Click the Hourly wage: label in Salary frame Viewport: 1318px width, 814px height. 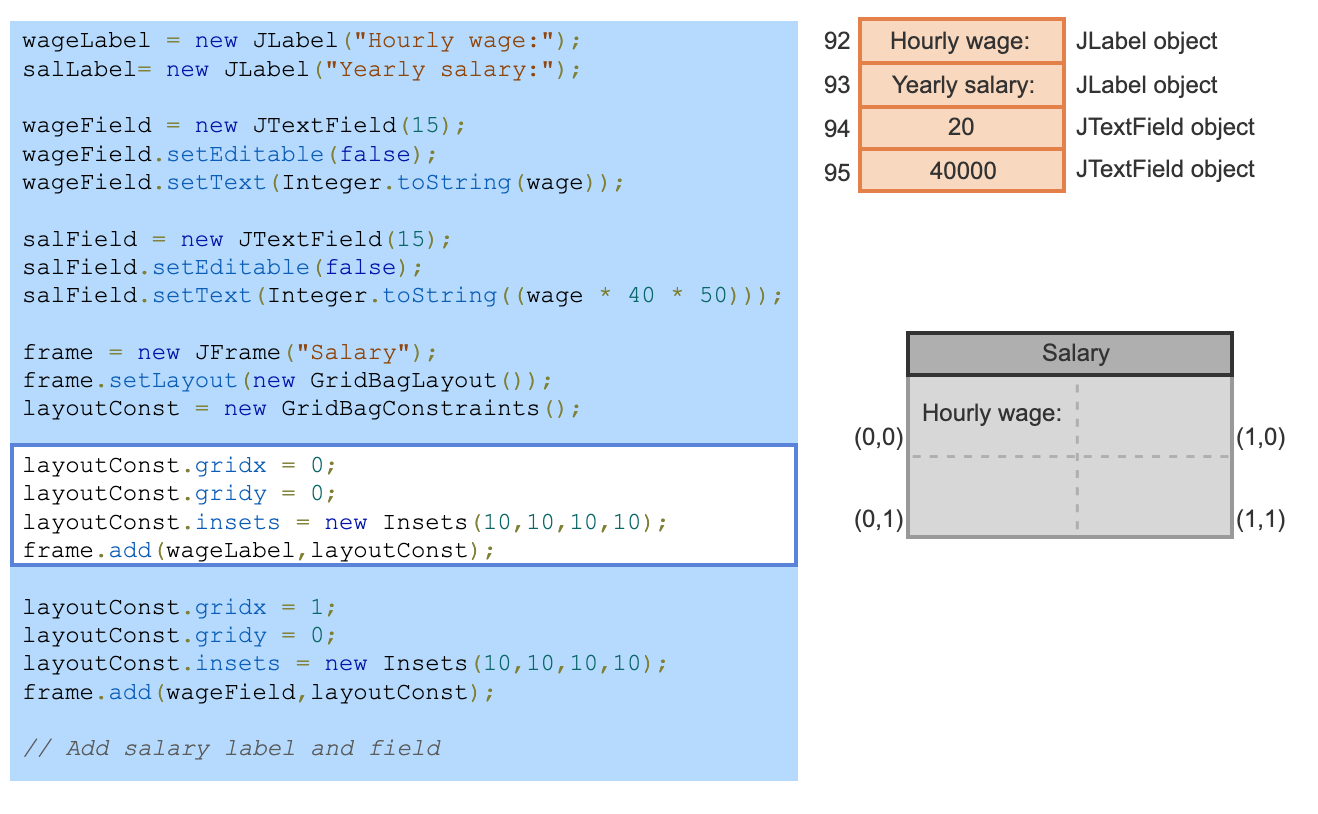[x=991, y=413]
